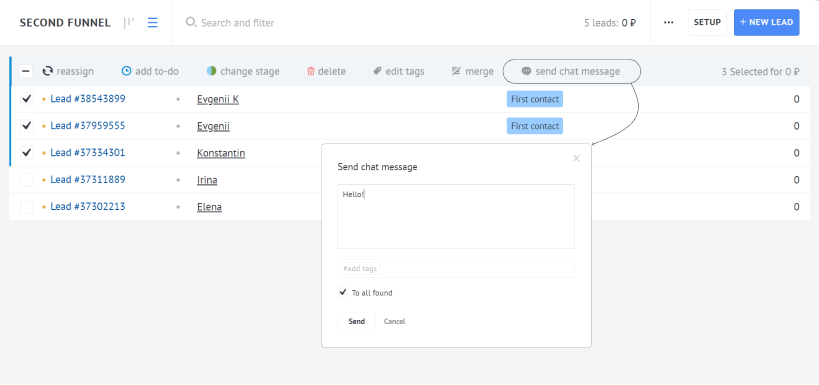Click the SECOND FUNNEL title

[x=65, y=23]
